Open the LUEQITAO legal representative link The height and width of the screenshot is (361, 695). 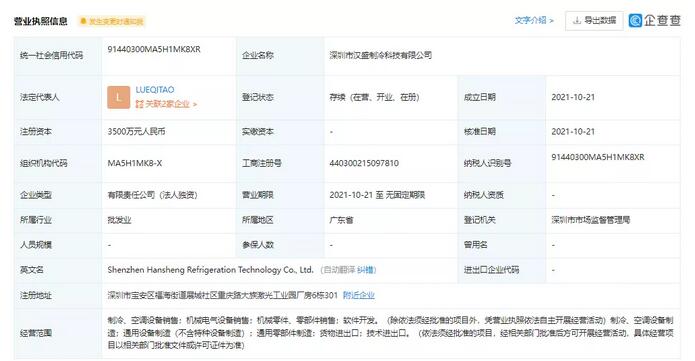(155, 90)
